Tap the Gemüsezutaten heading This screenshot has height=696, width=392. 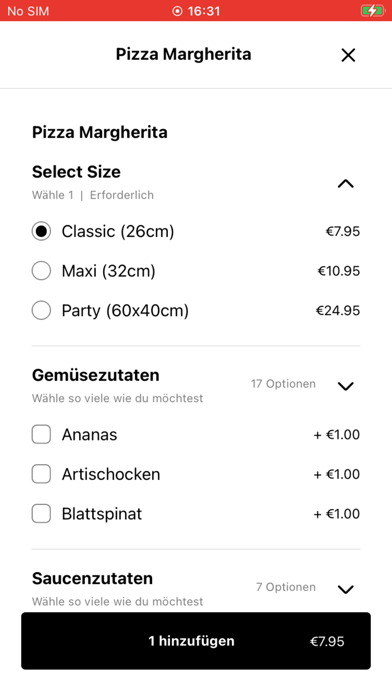pos(95,375)
